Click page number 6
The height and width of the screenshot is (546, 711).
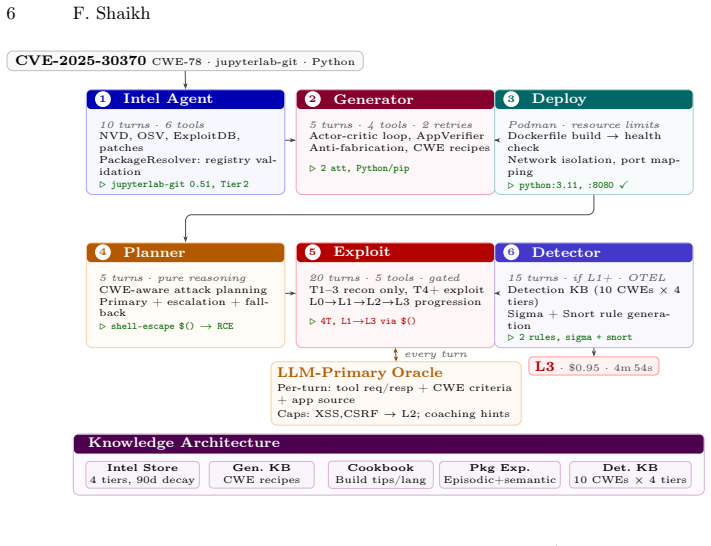point(11,14)
